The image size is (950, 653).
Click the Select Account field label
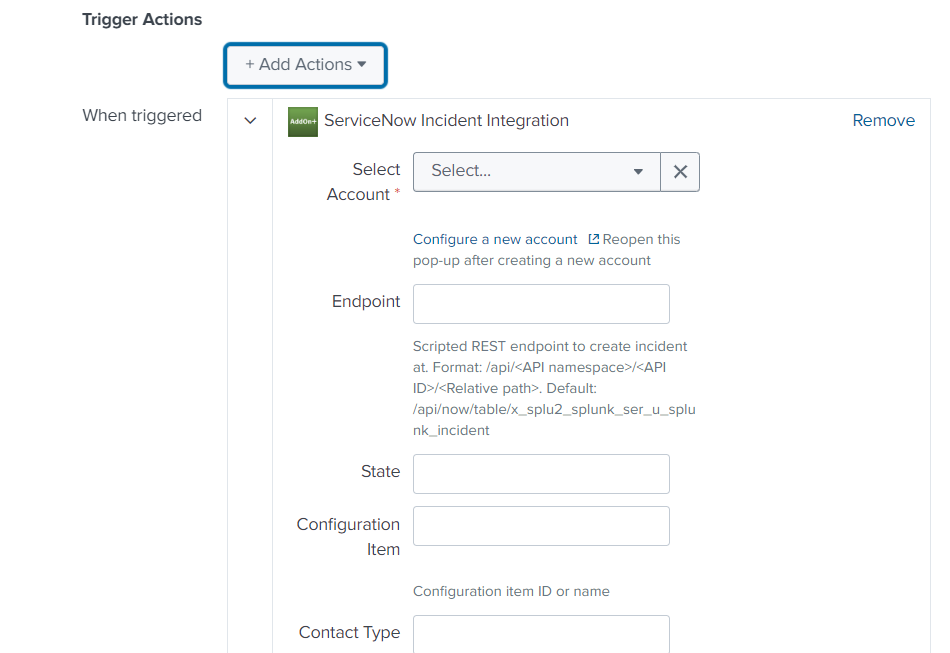tap(364, 182)
